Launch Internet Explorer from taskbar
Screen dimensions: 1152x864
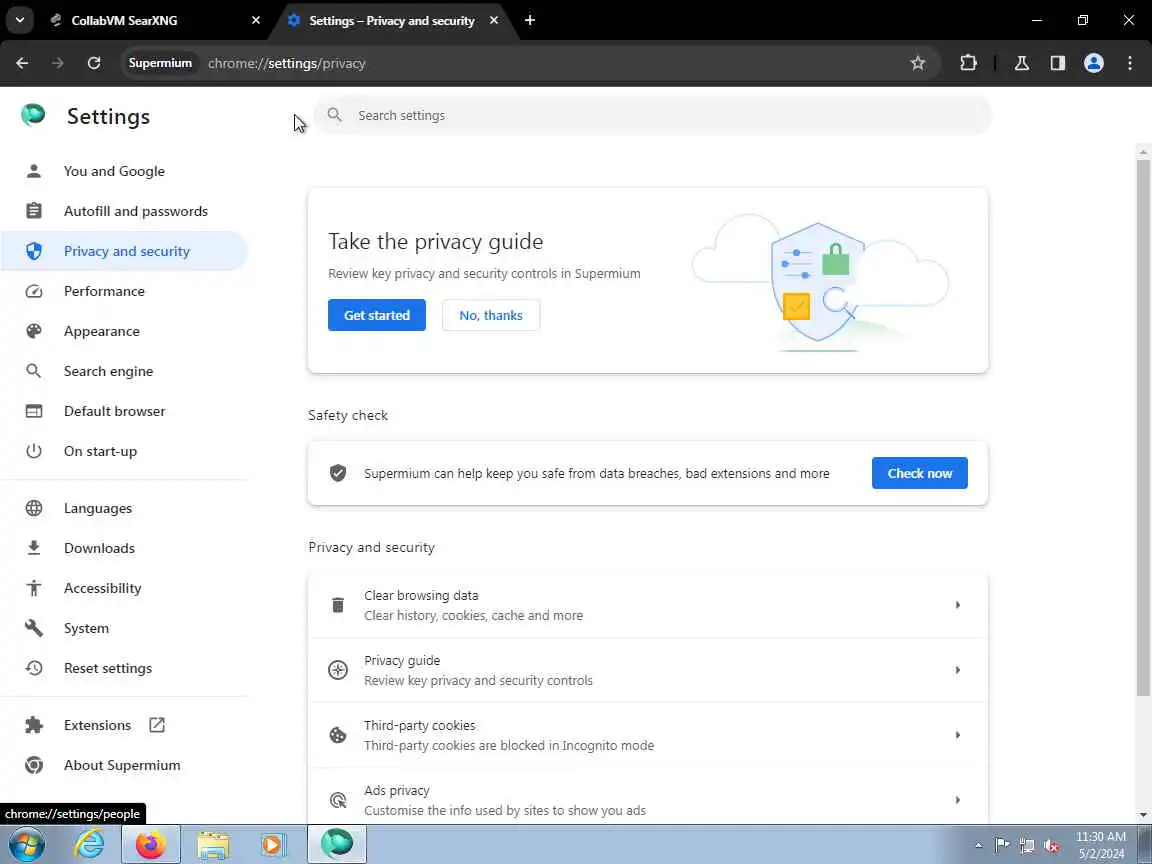pos(90,844)
